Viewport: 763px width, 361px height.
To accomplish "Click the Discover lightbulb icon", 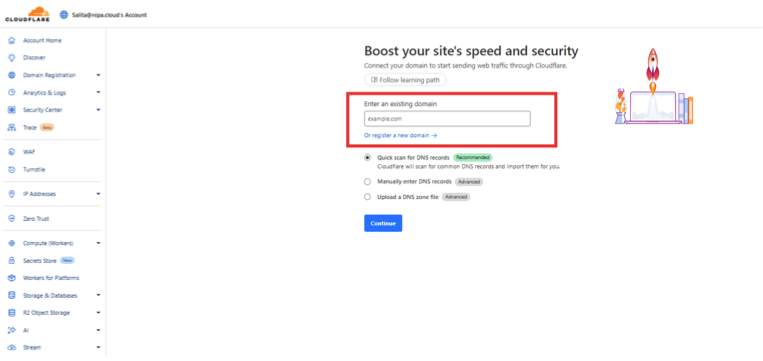I will tap(12, 57).
